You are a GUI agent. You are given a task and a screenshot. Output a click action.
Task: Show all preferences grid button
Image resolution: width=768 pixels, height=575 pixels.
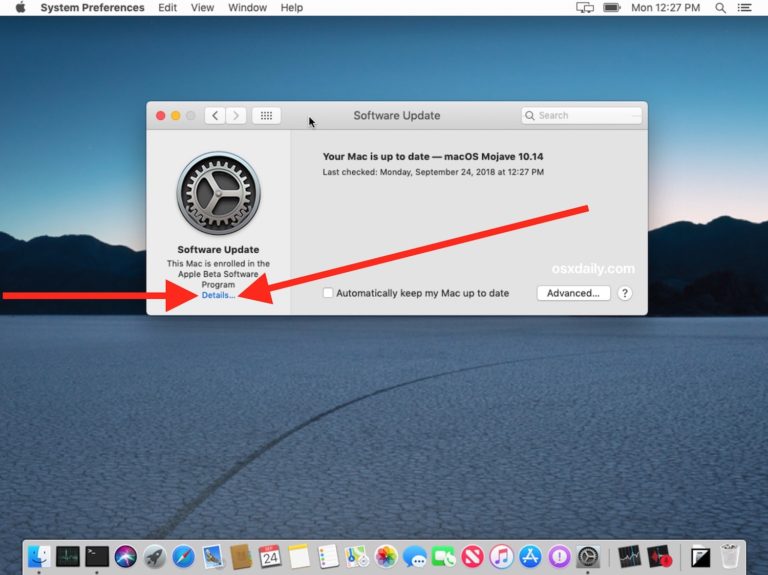point(266,116)
